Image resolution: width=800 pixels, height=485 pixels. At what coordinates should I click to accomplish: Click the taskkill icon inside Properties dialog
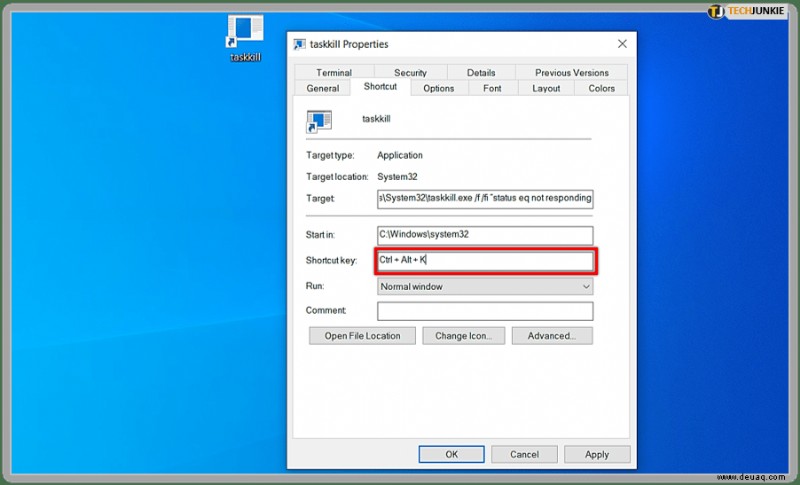pos(319,121)
